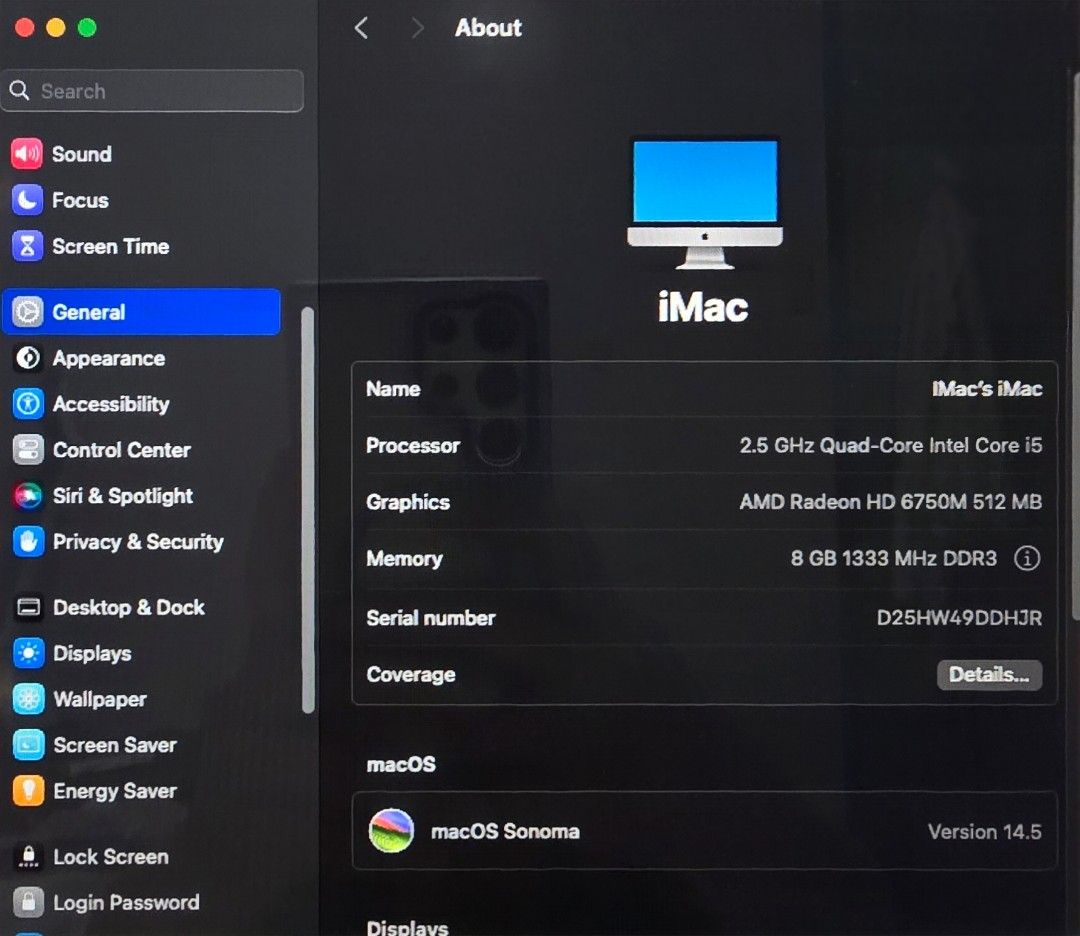
Task: Open the Screen Saver icon
Action: click(28, 745)
